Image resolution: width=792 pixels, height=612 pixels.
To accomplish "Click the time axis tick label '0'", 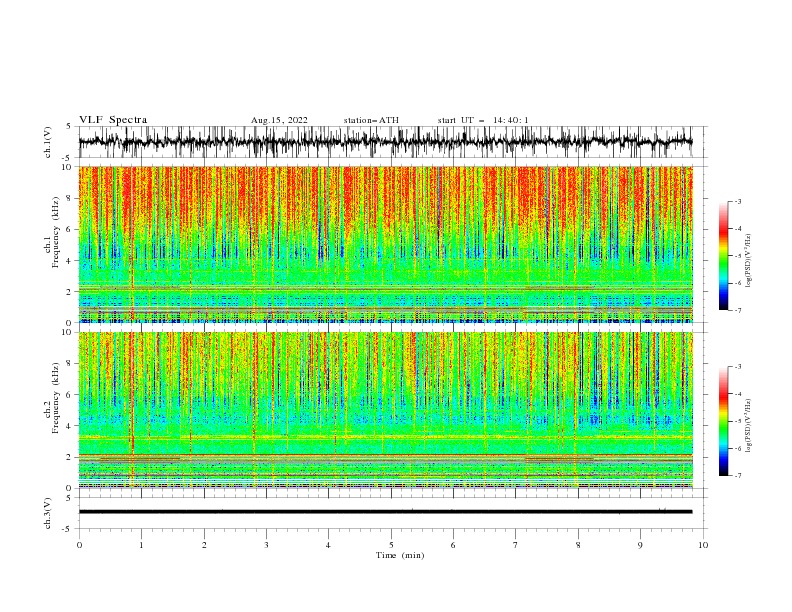I will tap(79, 545).
